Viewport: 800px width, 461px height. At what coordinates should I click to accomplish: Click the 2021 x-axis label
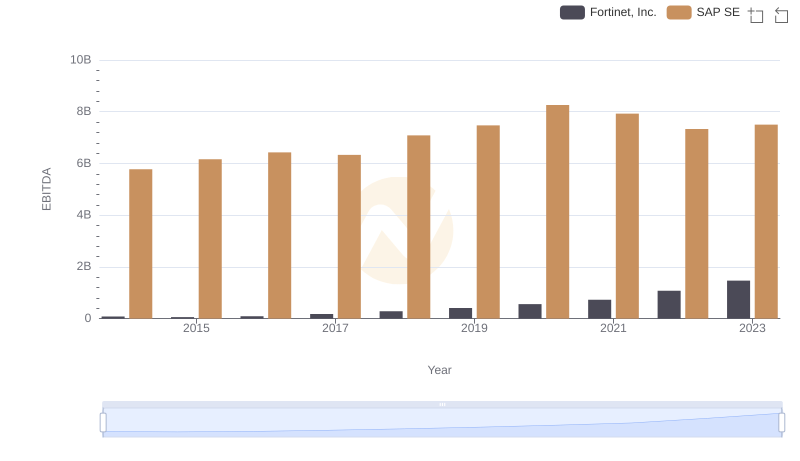613,328
